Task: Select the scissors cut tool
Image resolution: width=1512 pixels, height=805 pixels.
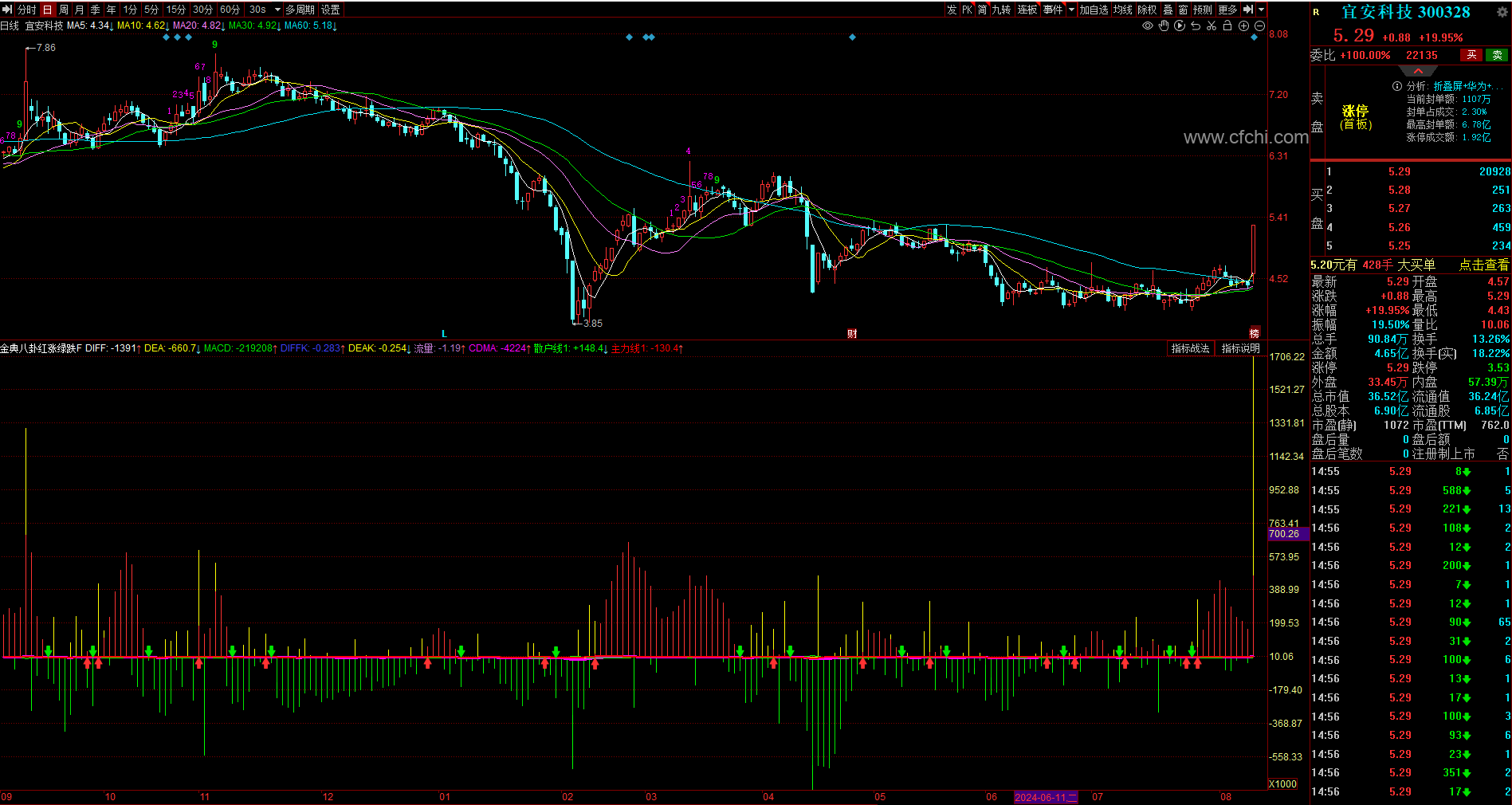Action: [x=1212, y=26]
